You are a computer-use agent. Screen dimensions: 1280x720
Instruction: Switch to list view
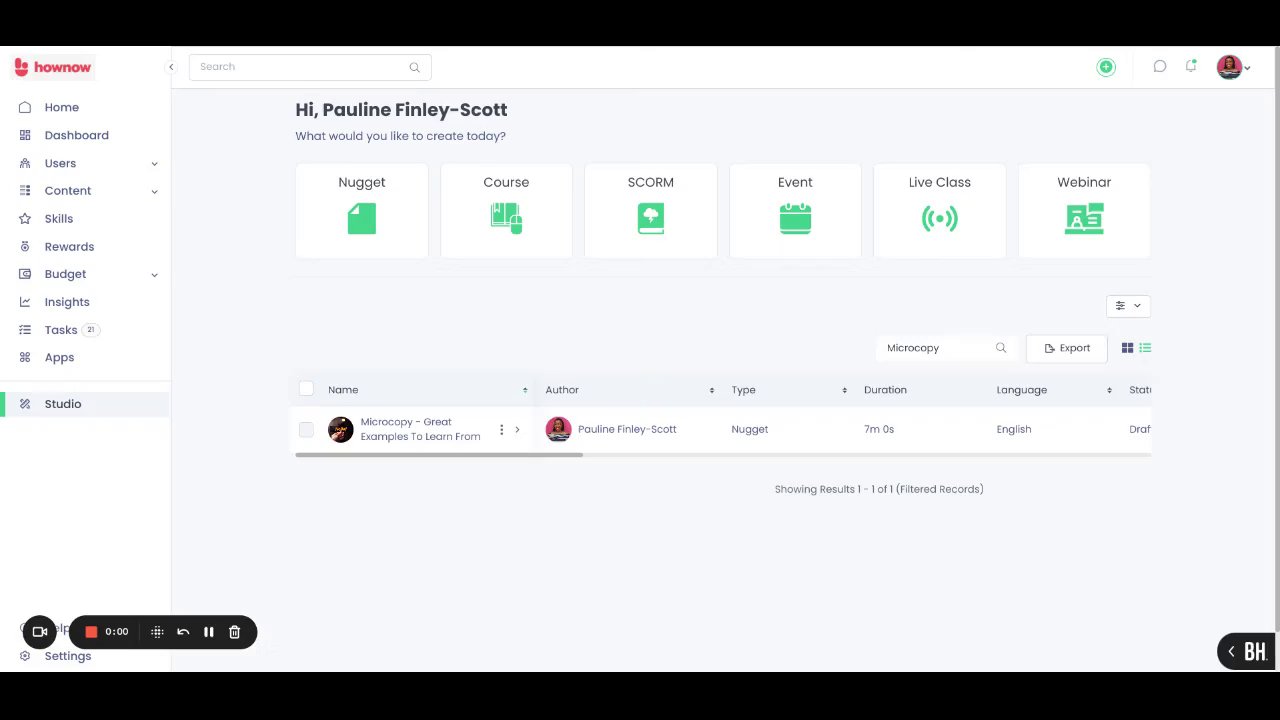[x=1145, y=348]
